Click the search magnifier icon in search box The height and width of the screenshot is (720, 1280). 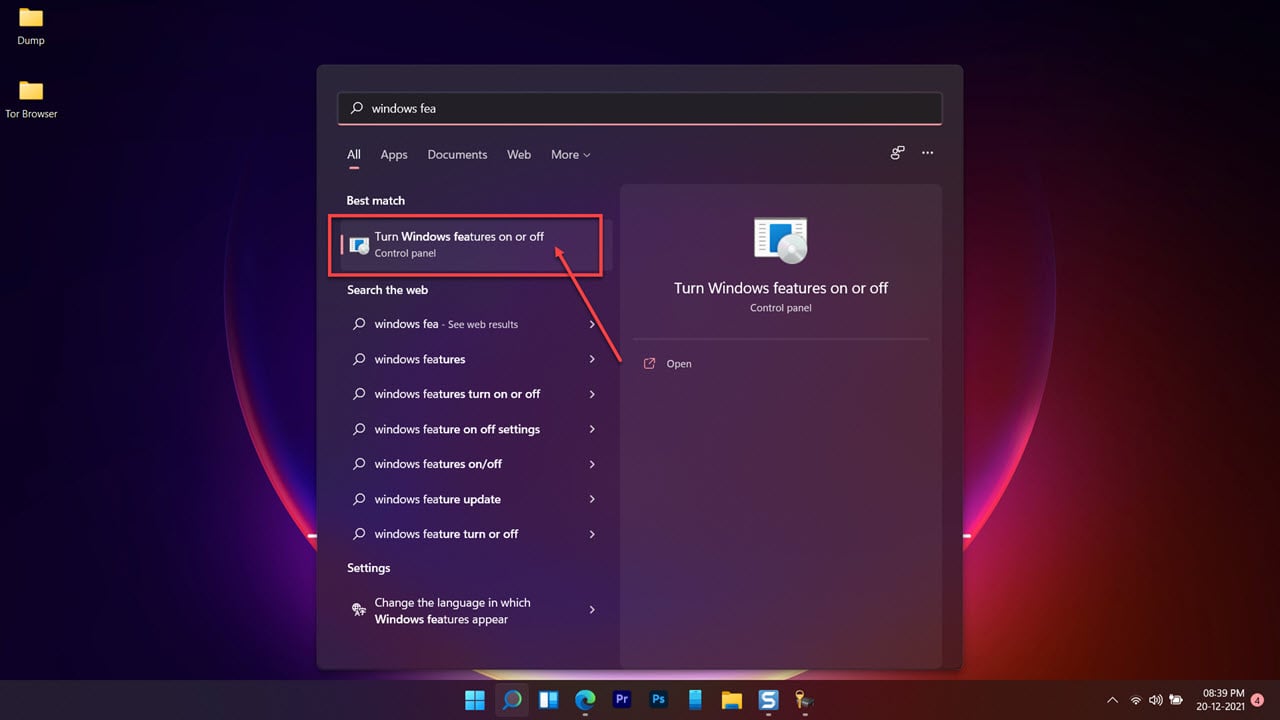(x=357, y=108)
